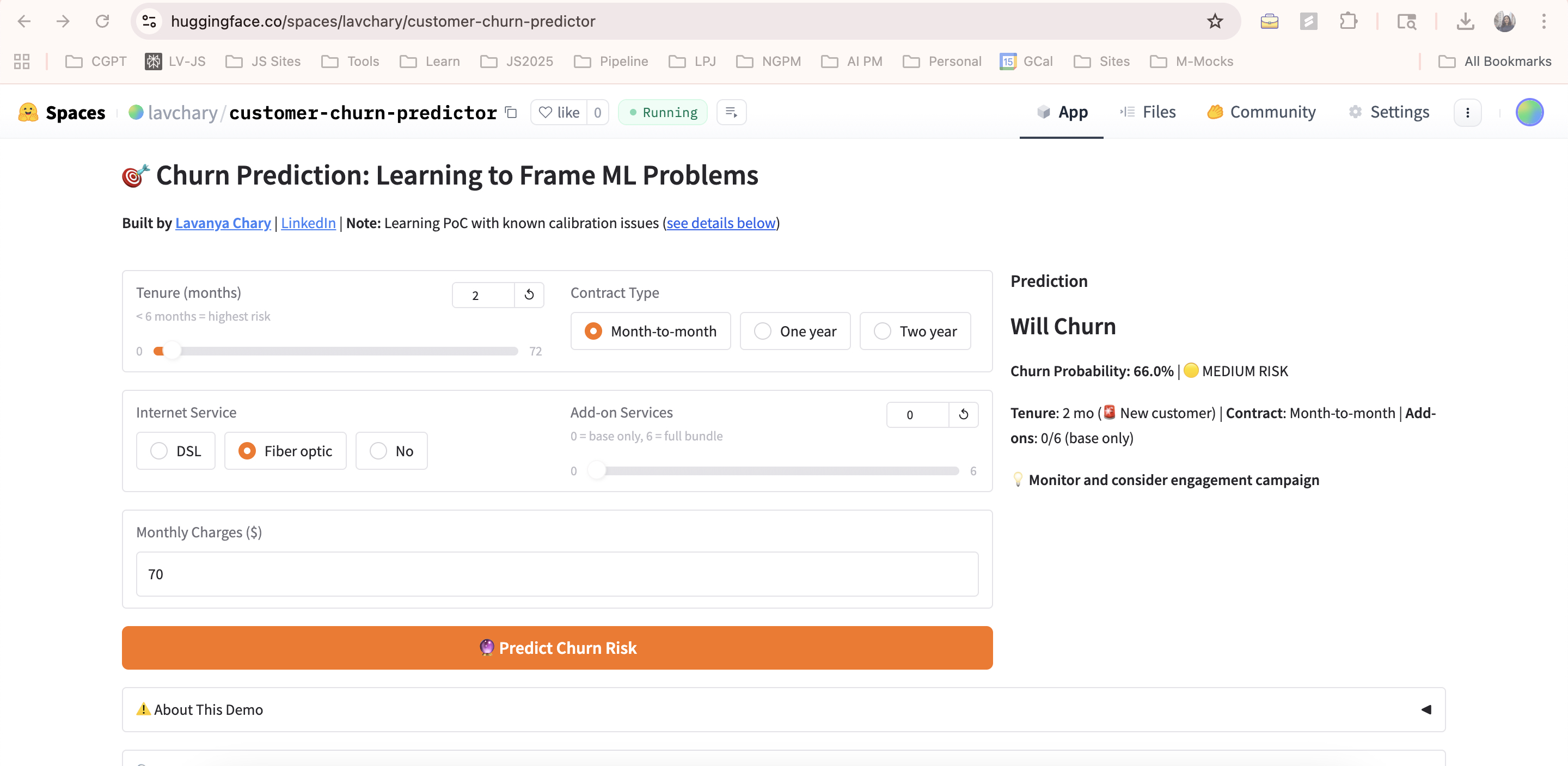The width and height of the screenshot is (1568, 766).
Task: Reset the Tenure value with its reset icon
Action: tap(529, 295)
